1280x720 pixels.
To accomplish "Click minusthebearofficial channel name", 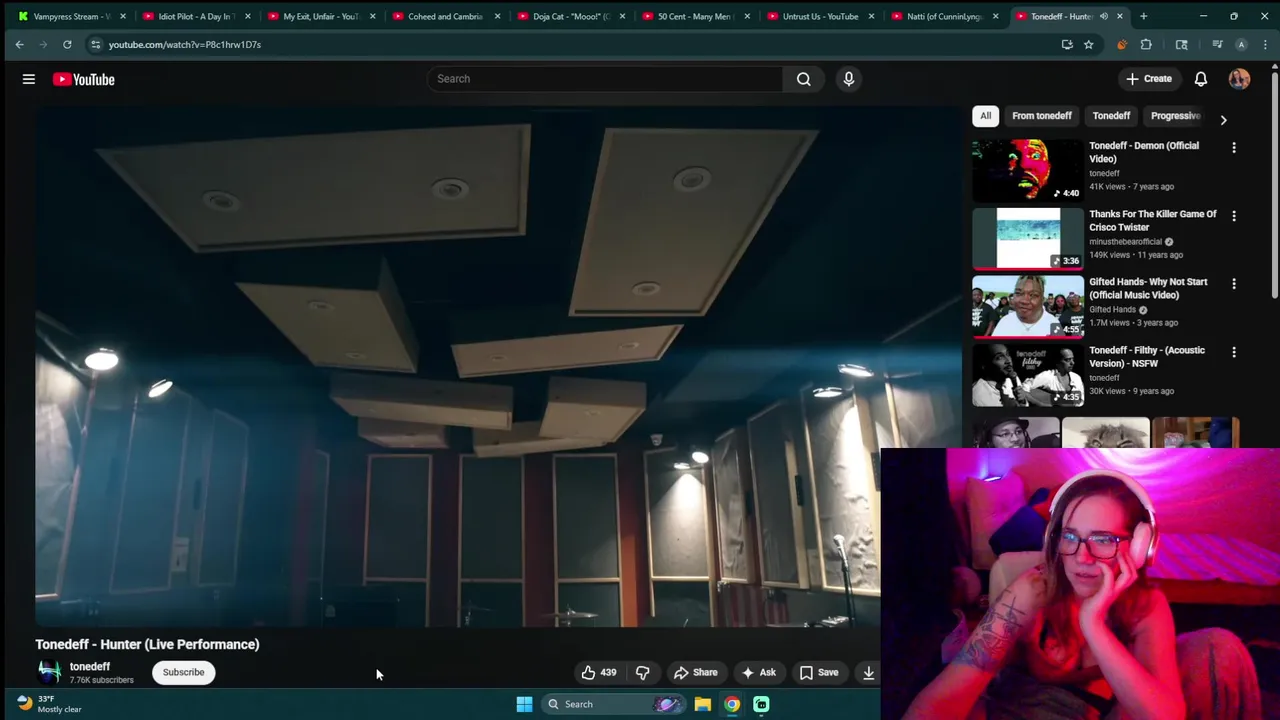I will coord(1125,241).
